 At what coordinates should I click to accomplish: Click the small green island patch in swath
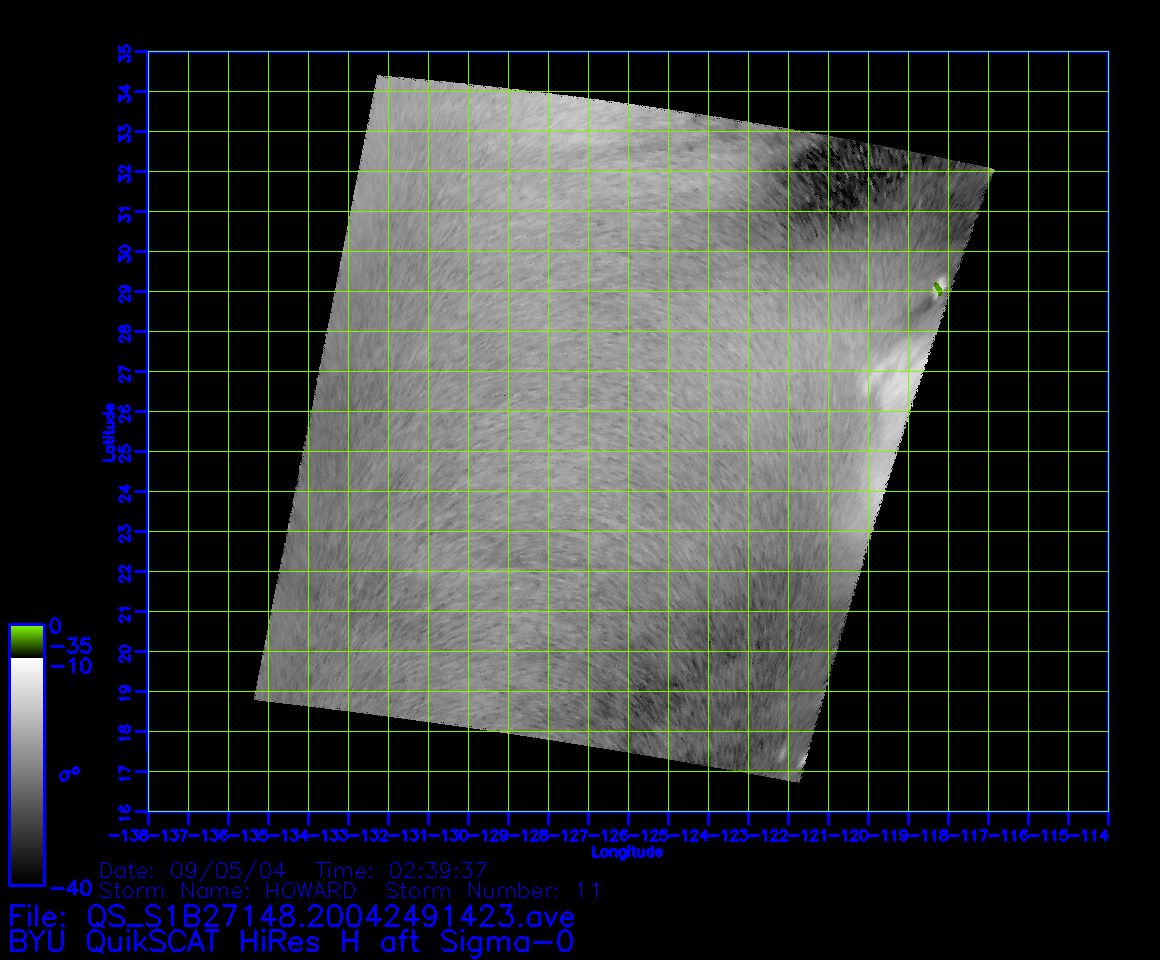(x=938, y=288)
